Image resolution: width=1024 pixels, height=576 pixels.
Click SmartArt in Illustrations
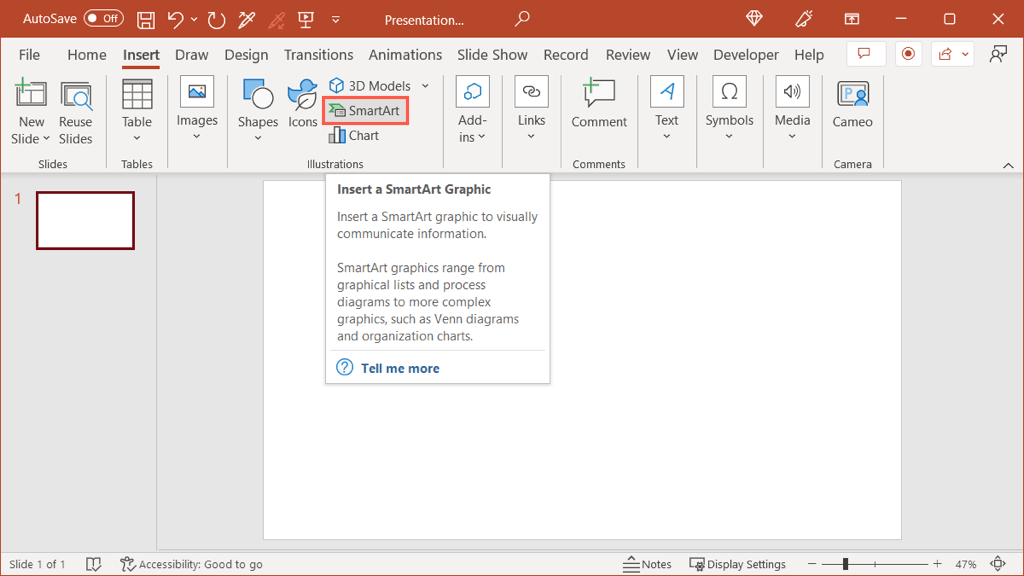point(365,110)
